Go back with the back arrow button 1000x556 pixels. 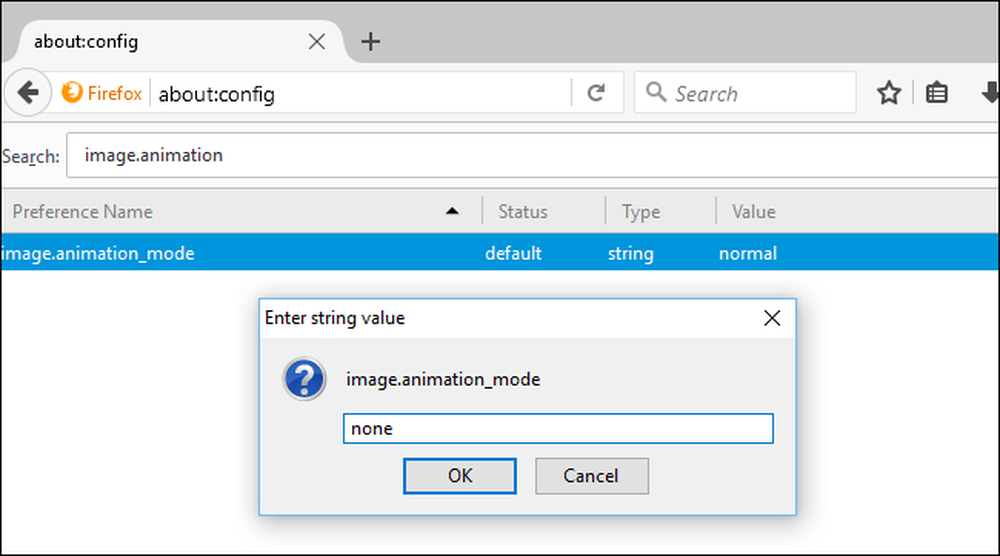click(x=28, y=93)
